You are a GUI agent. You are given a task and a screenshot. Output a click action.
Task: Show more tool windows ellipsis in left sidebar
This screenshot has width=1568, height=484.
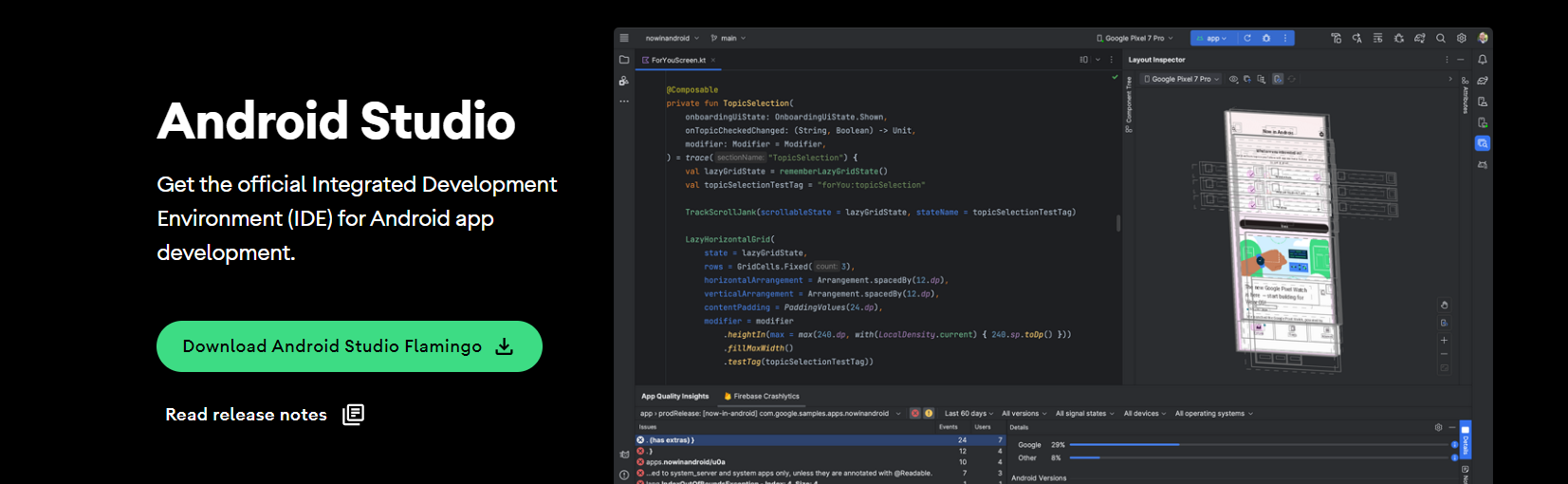pyautogui.click(x=624, y=101)
